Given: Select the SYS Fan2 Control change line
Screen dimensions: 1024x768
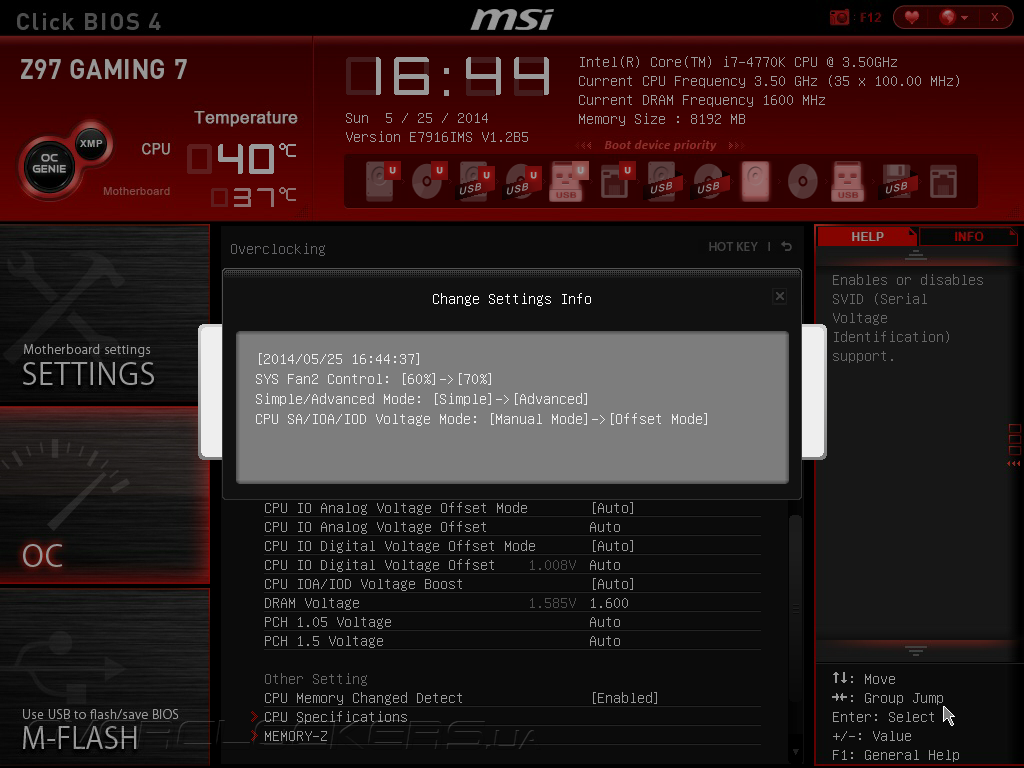Looking at the screenshot, I should tap(374, 379).
